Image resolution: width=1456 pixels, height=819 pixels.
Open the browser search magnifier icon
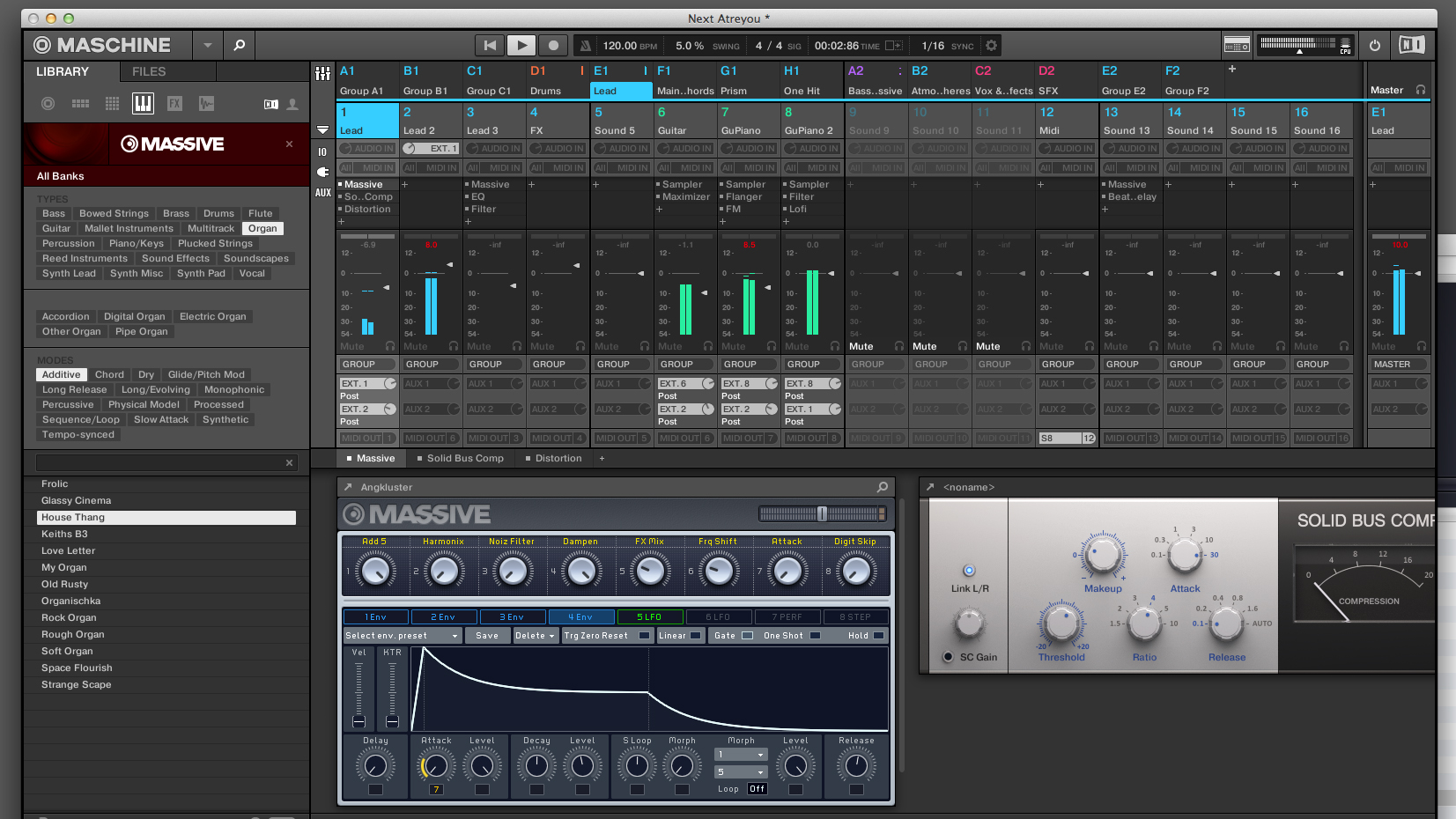pyautogui.click(x=239, y=45)
